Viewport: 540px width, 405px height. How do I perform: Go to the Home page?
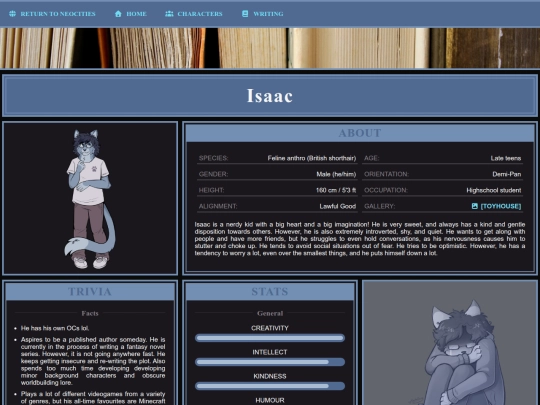pyautogui.click(x=131, y=14)
